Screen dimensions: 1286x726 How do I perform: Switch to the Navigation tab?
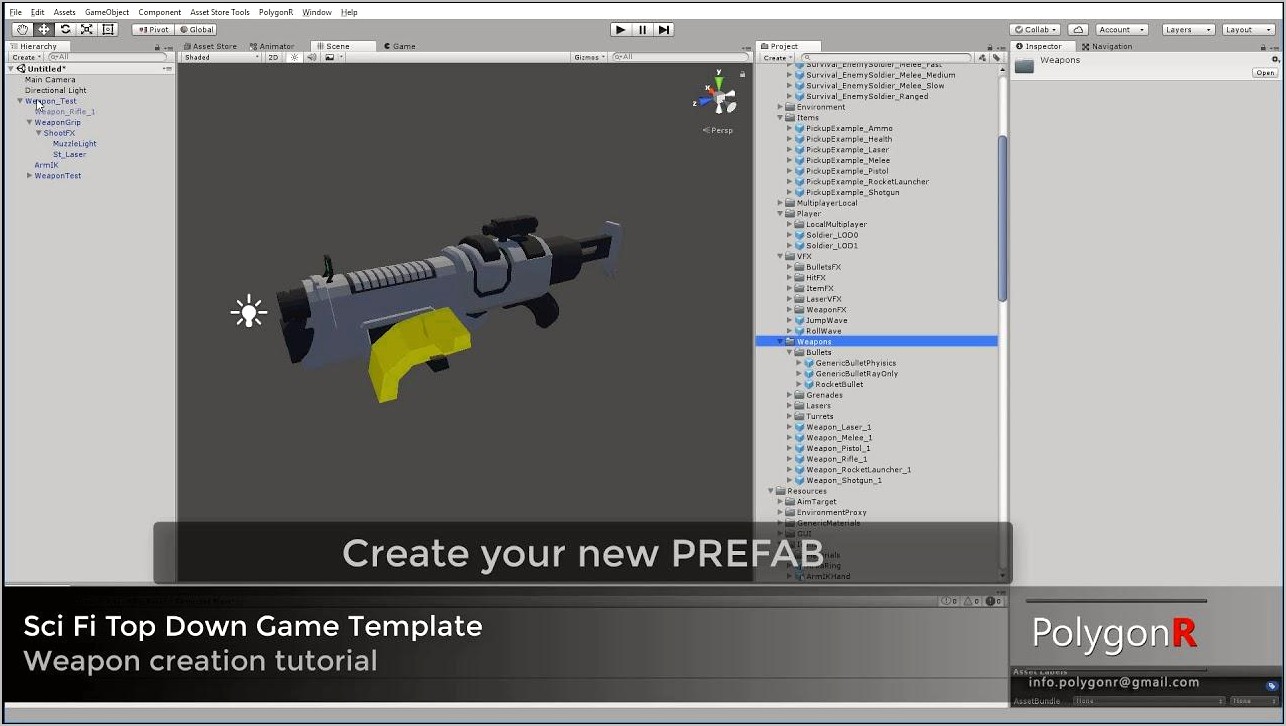[x=1107, y=46]
